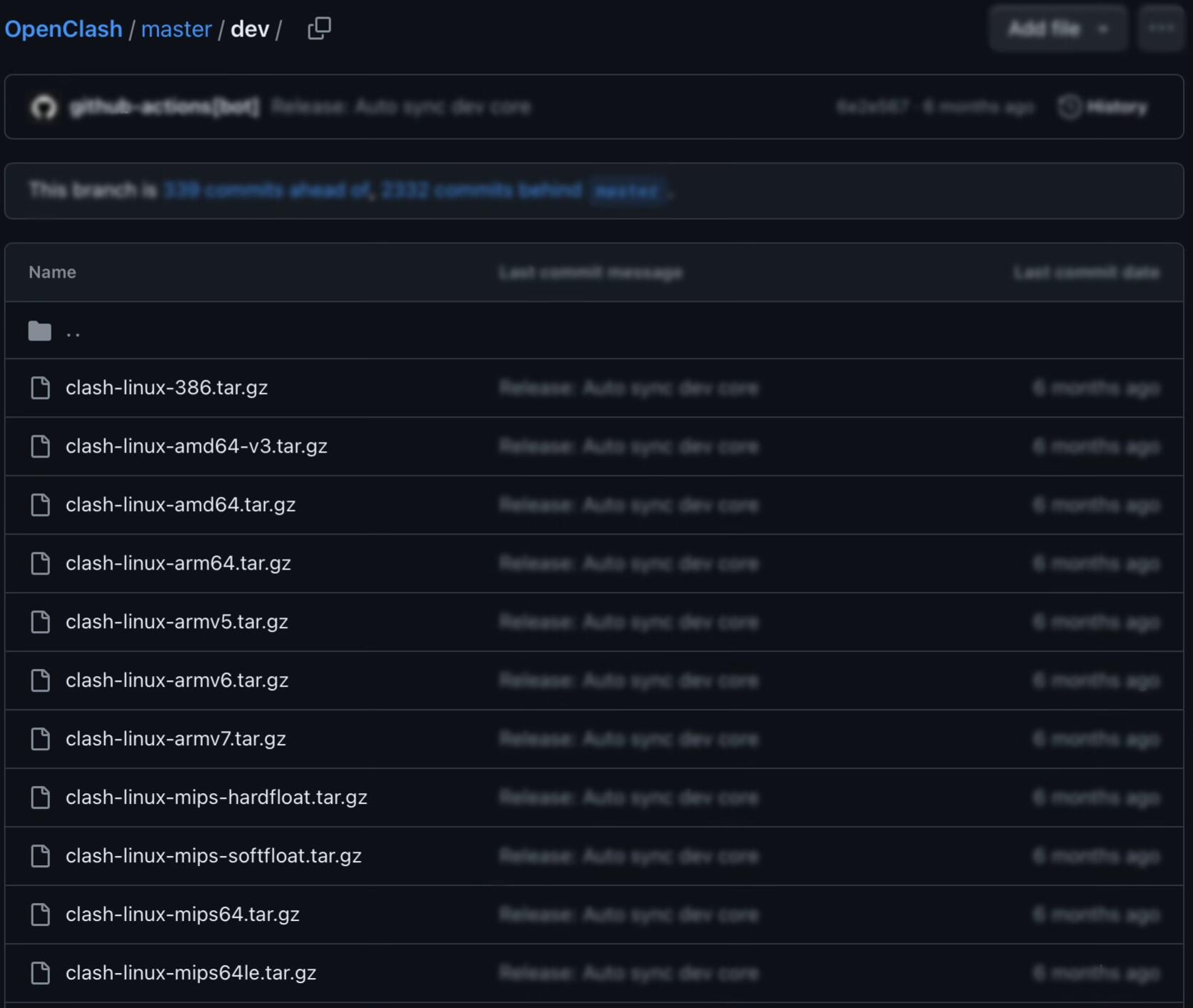Viewport: 1193px width, 1008px height.
Task: Go up to the parent directory
Action: coord(73,331)
